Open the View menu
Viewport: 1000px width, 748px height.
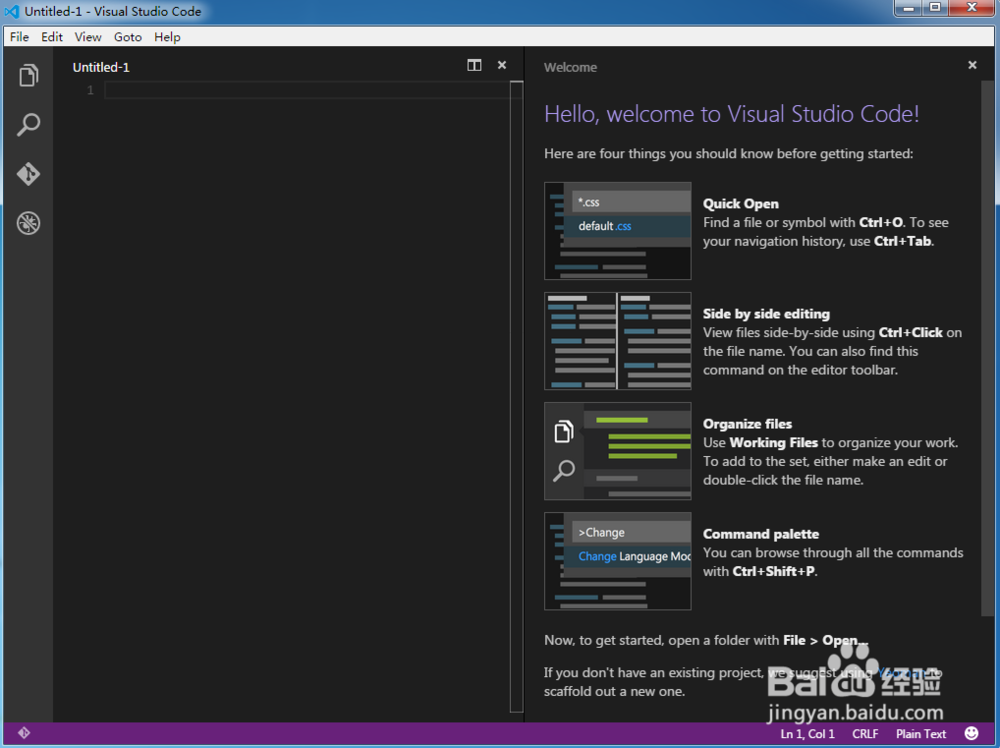coord(87,37)
